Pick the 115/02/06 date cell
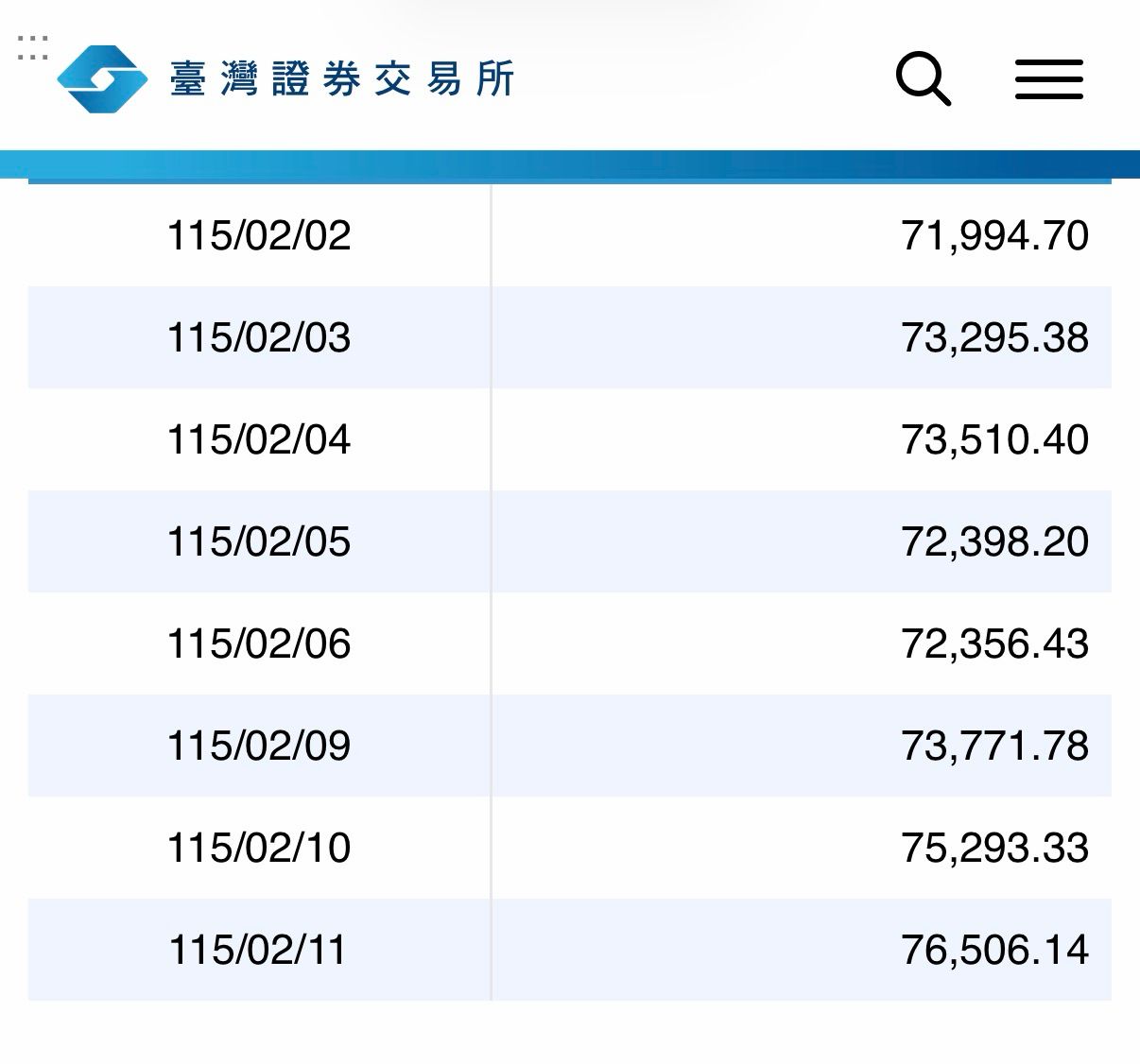Image resolution: width=1140 pixels, height=1064 pixels. (x=258, y=644)
